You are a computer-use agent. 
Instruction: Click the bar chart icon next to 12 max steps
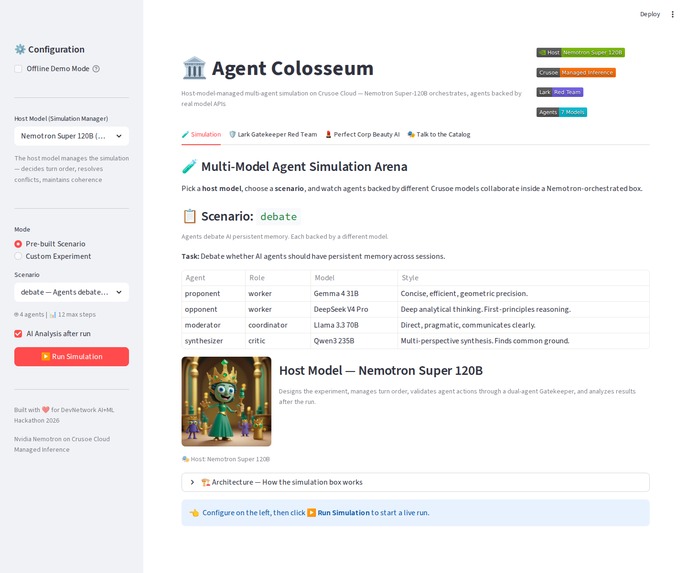pyautogui.click(x=53, y=315)
